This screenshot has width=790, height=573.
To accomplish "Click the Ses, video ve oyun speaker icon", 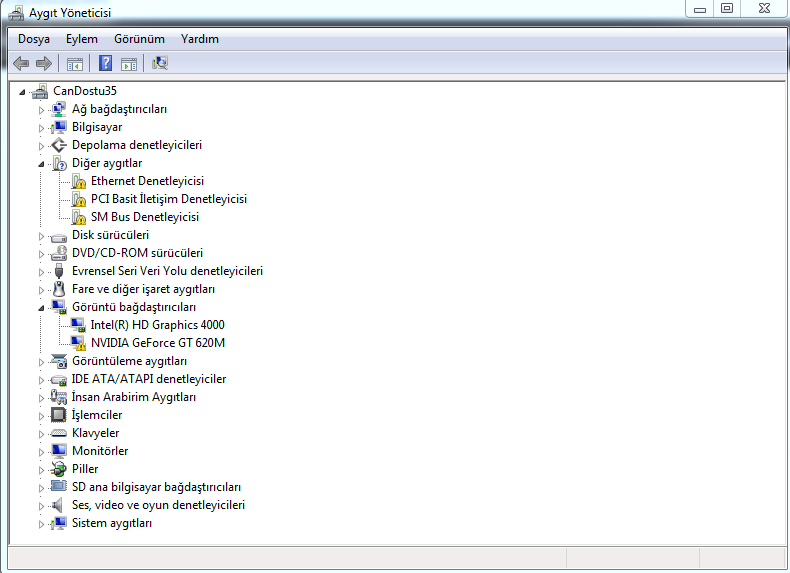I will tap(58, 505).
